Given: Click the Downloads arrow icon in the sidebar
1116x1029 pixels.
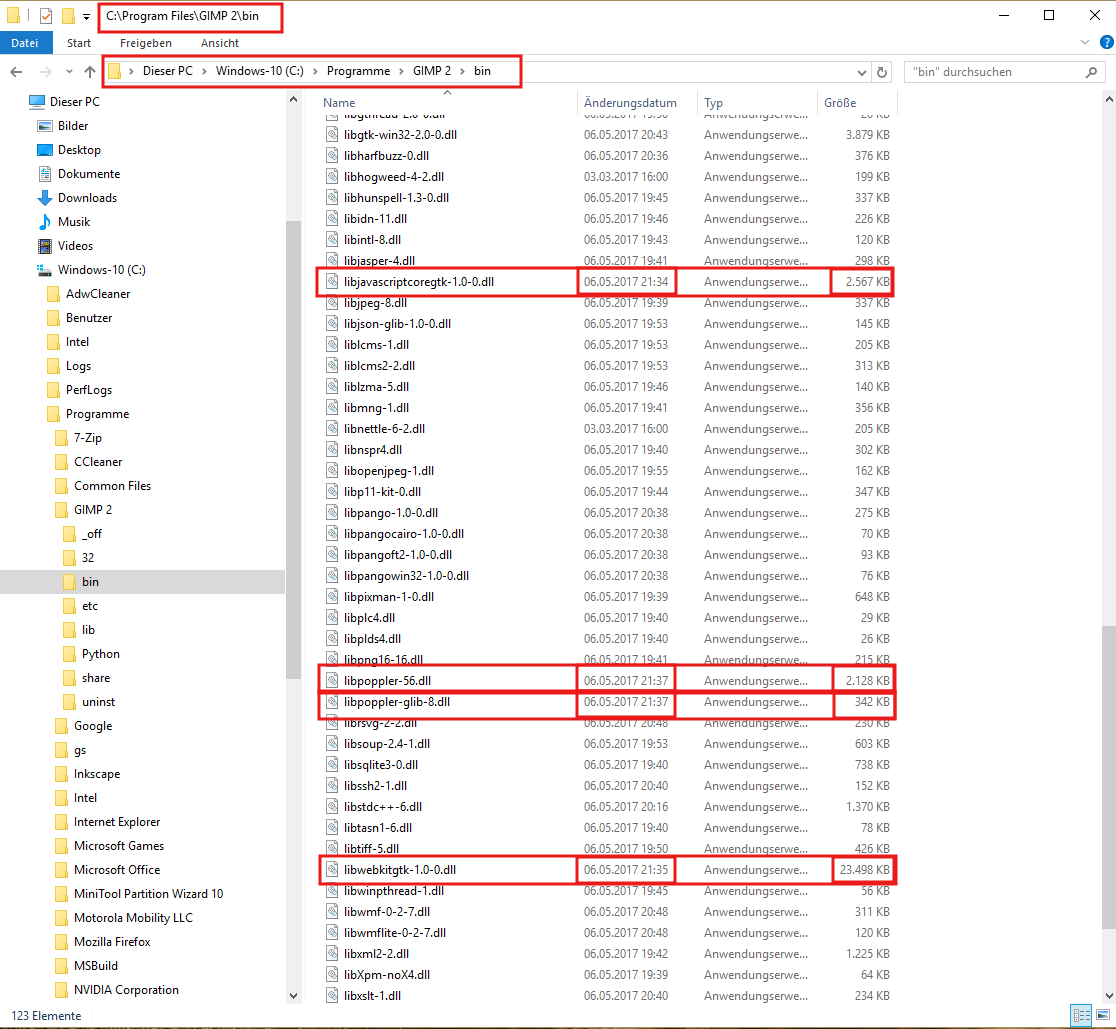Looking at the screenshot, I should coord(45,198).
